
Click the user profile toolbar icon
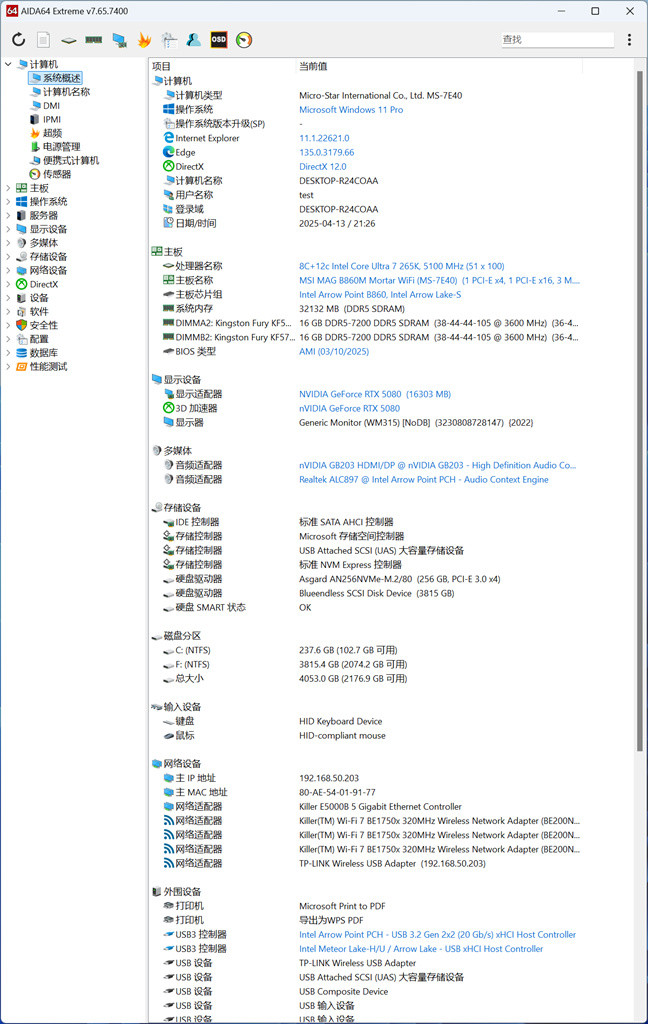pos(193,40)
